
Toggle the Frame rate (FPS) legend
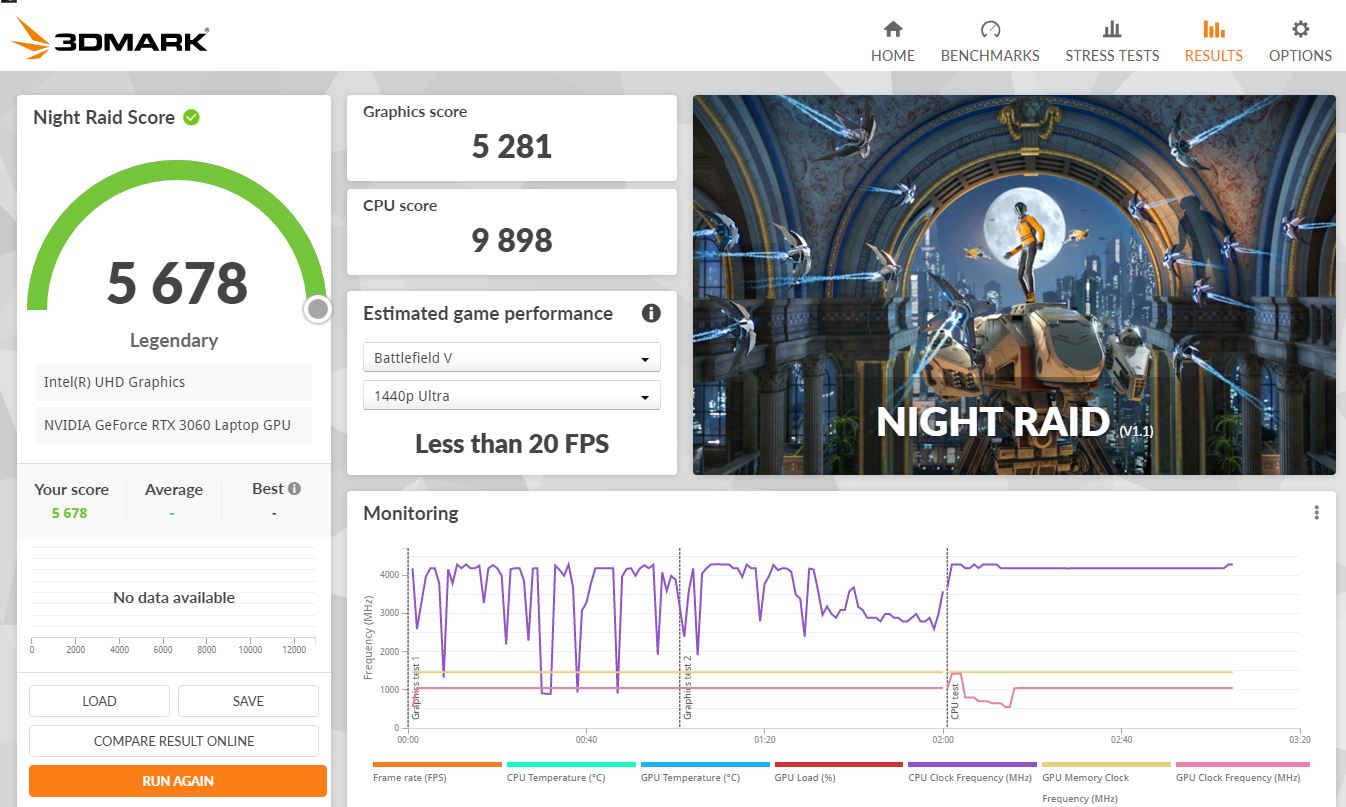point(436,774)
